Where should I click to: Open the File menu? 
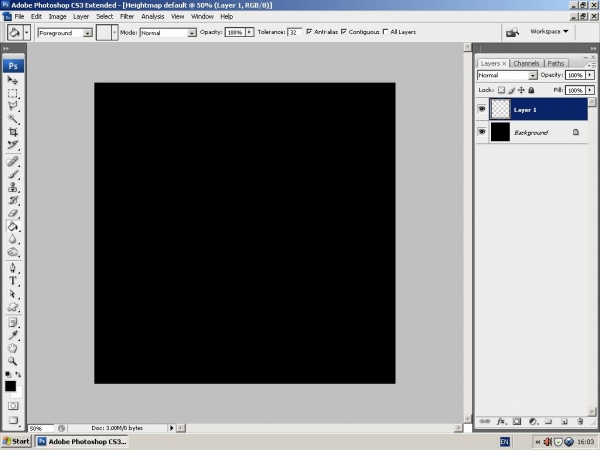(x=19, y=16)
